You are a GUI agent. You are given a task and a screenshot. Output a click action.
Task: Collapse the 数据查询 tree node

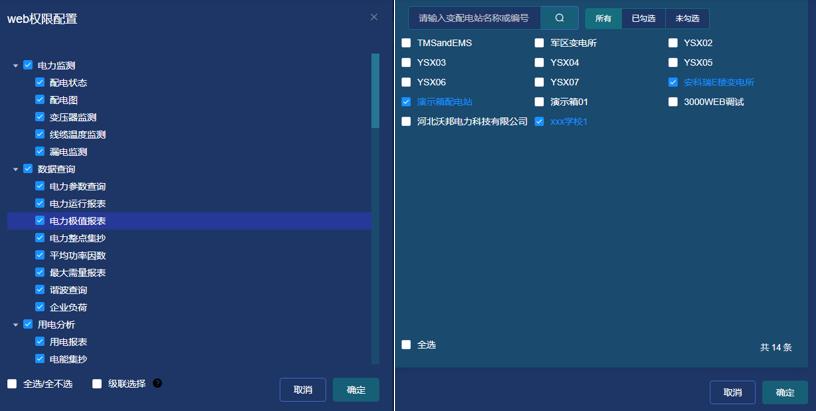pyautogui.click(x=16, y=169)
